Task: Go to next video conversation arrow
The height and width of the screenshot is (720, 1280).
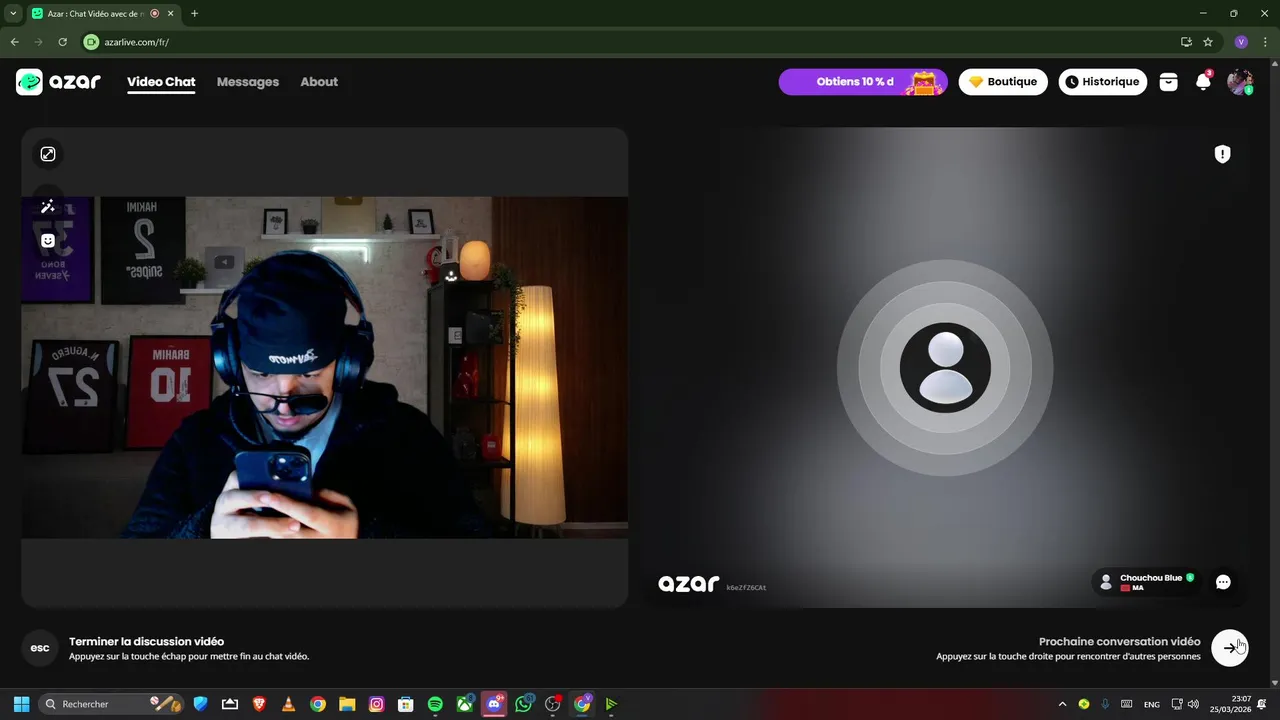Action: point(1230,648)
